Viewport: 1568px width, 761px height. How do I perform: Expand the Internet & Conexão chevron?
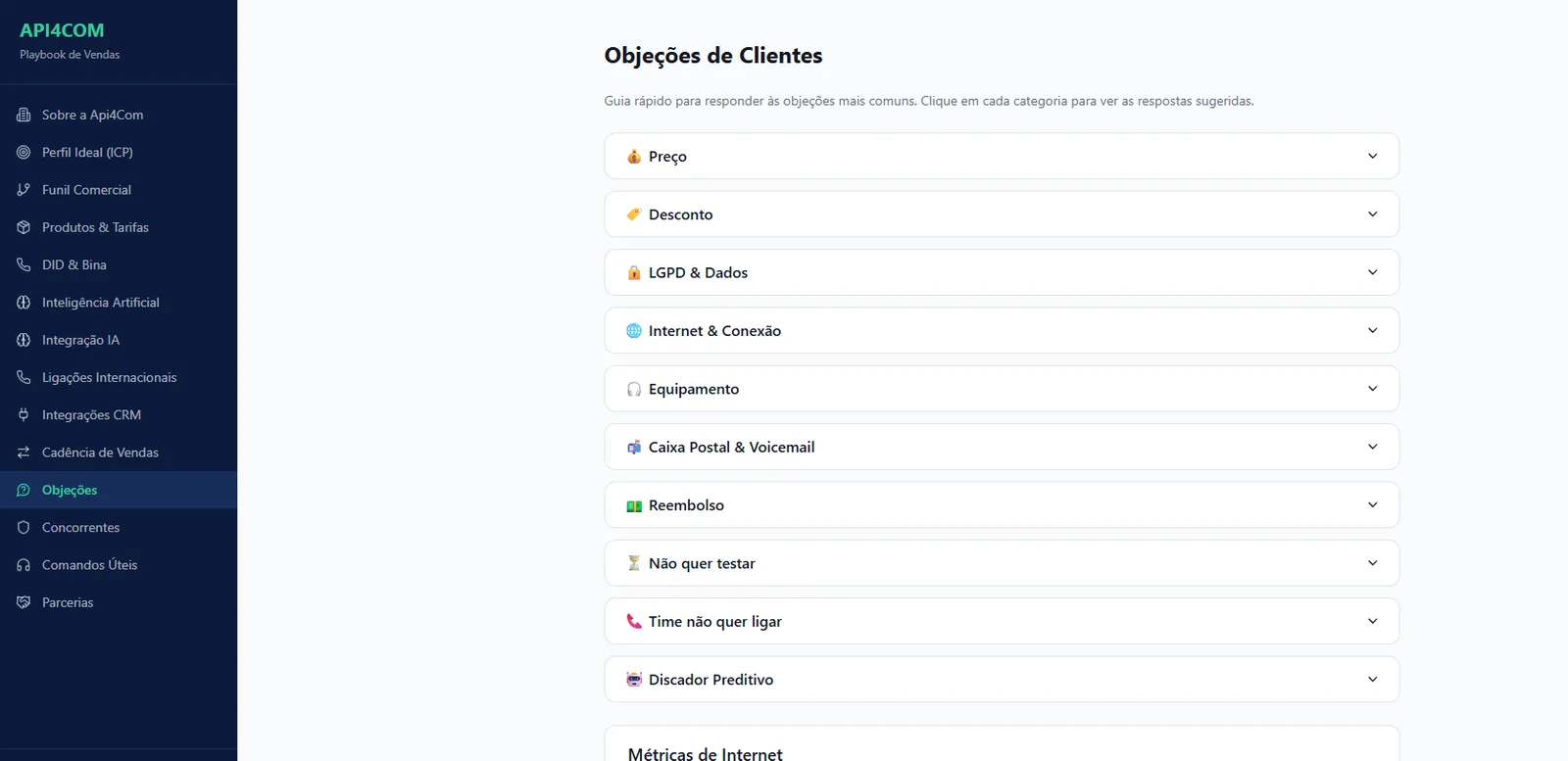click(1372, 330)
